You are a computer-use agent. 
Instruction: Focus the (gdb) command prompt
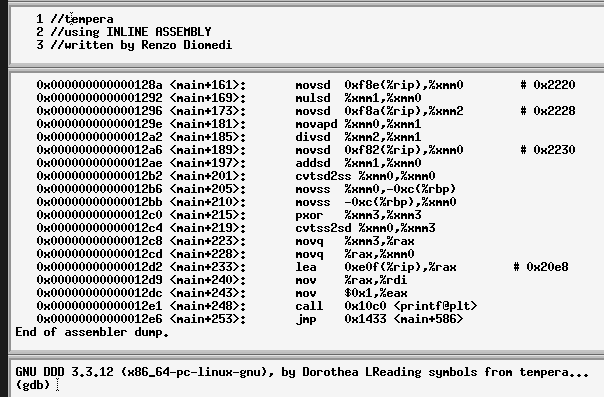(33, 385)
